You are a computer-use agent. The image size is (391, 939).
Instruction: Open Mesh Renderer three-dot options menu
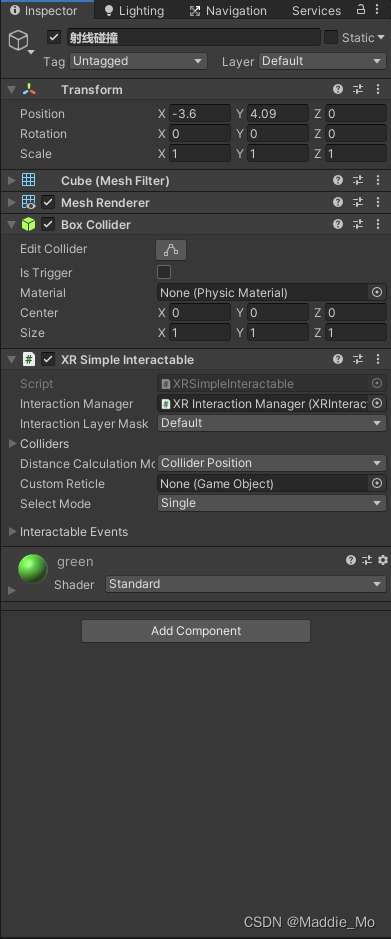(x=378, y=202)
